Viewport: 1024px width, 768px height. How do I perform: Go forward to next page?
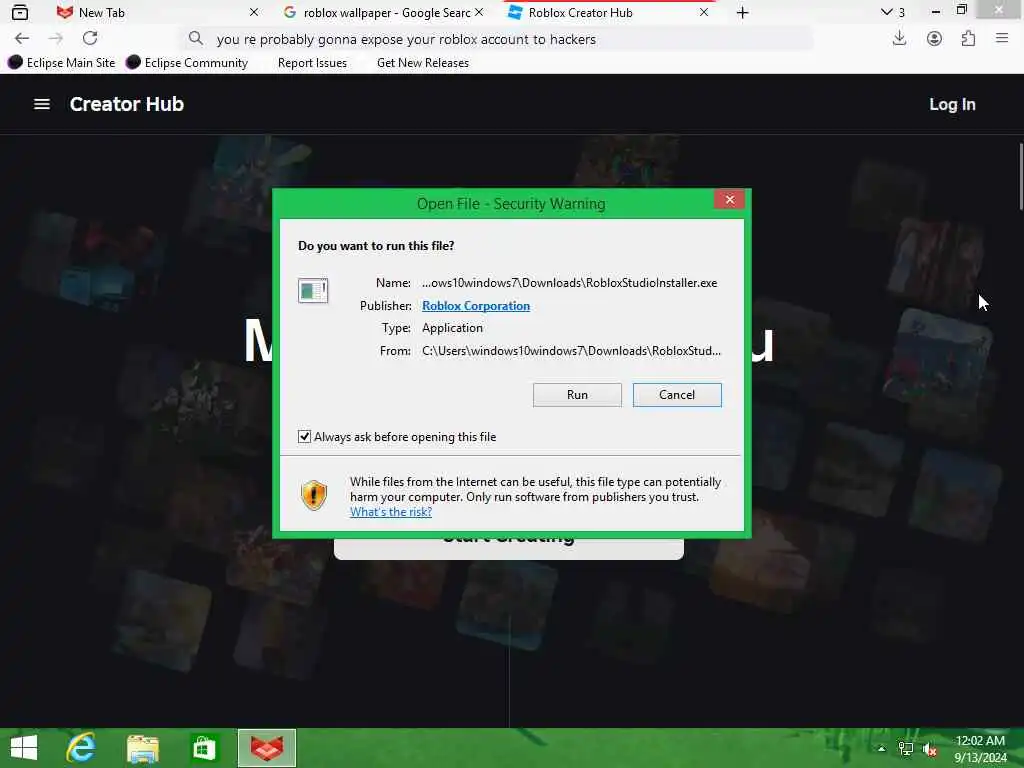[x=56, y=39]
